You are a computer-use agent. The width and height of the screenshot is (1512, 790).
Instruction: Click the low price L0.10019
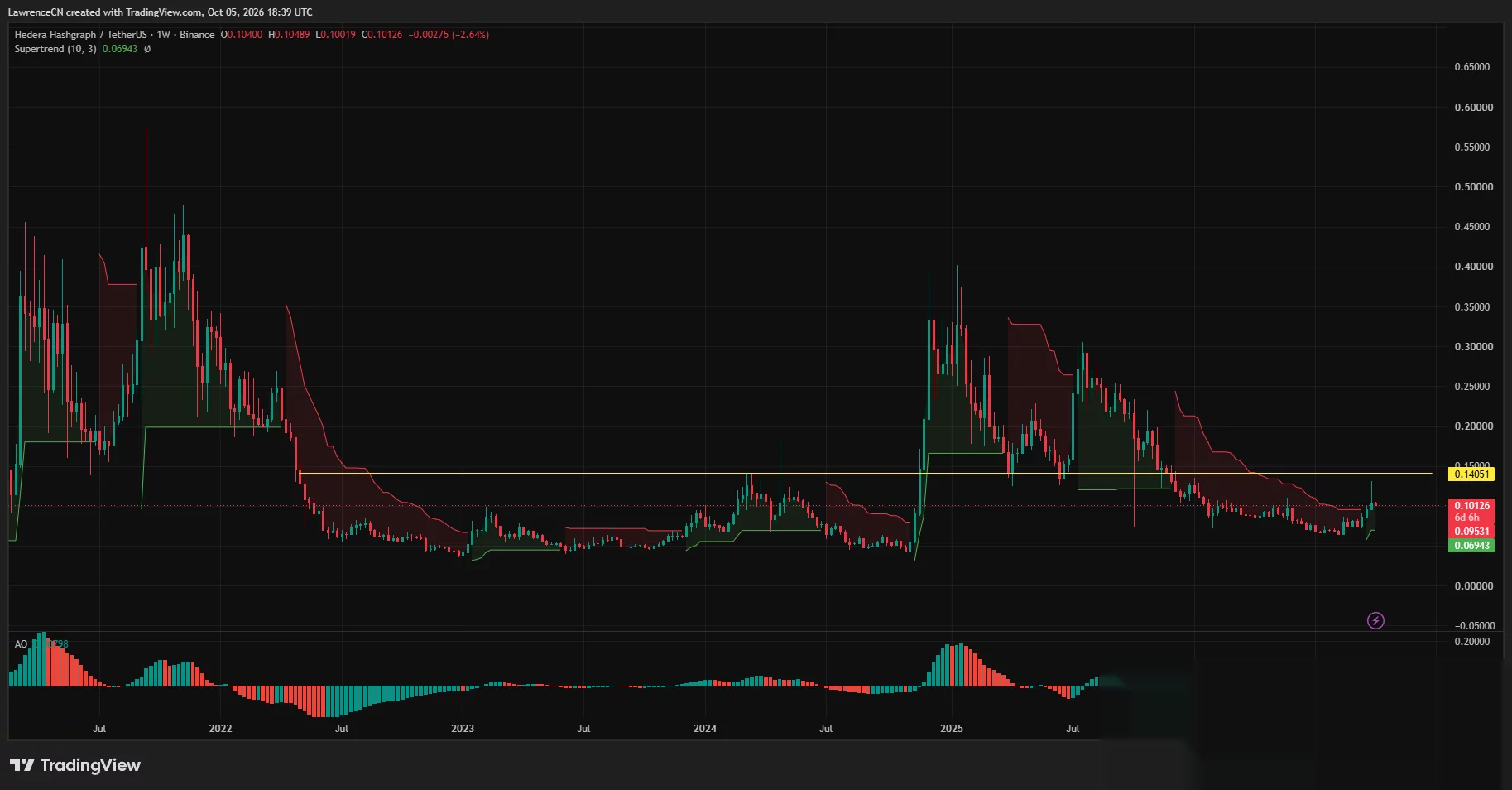pos(336,35)
